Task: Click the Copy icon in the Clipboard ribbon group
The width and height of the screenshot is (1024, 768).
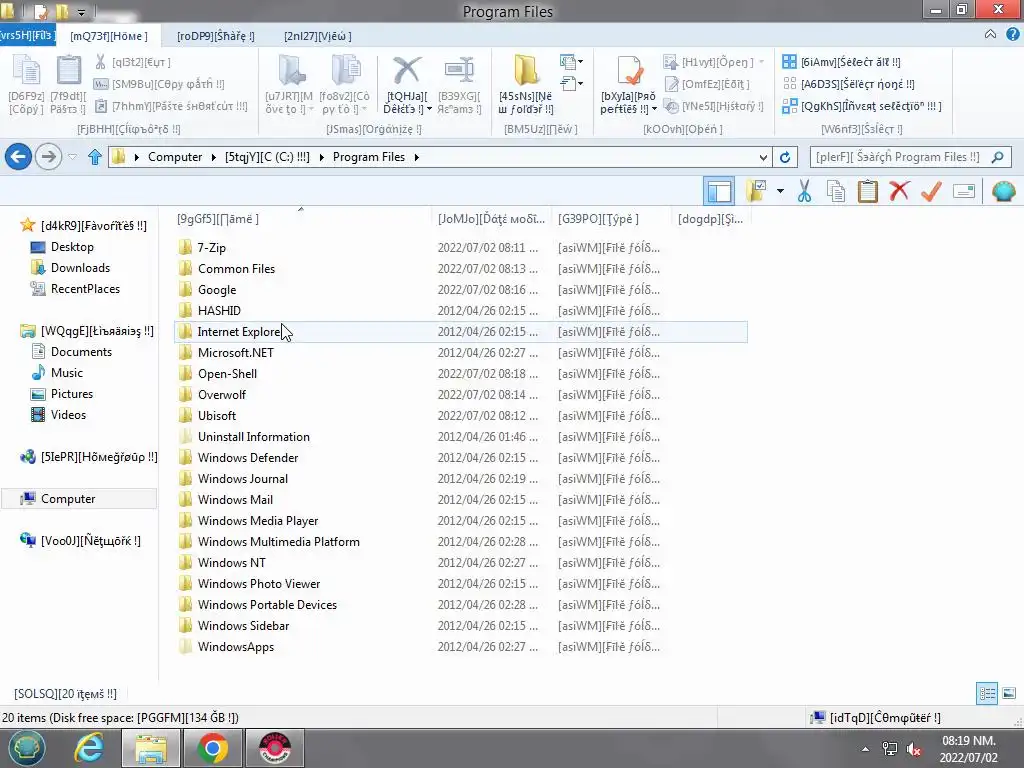Action: click(27, 71)
